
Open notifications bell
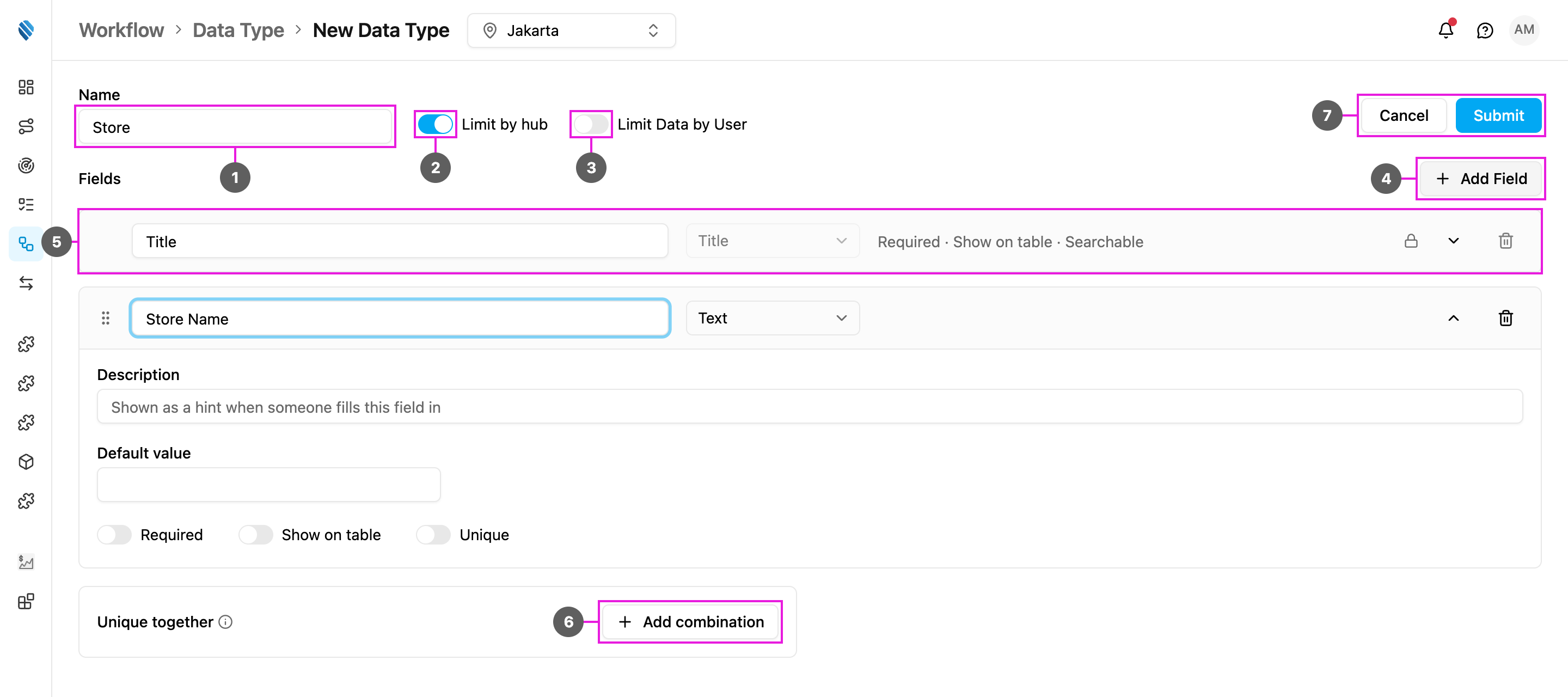1445,30
